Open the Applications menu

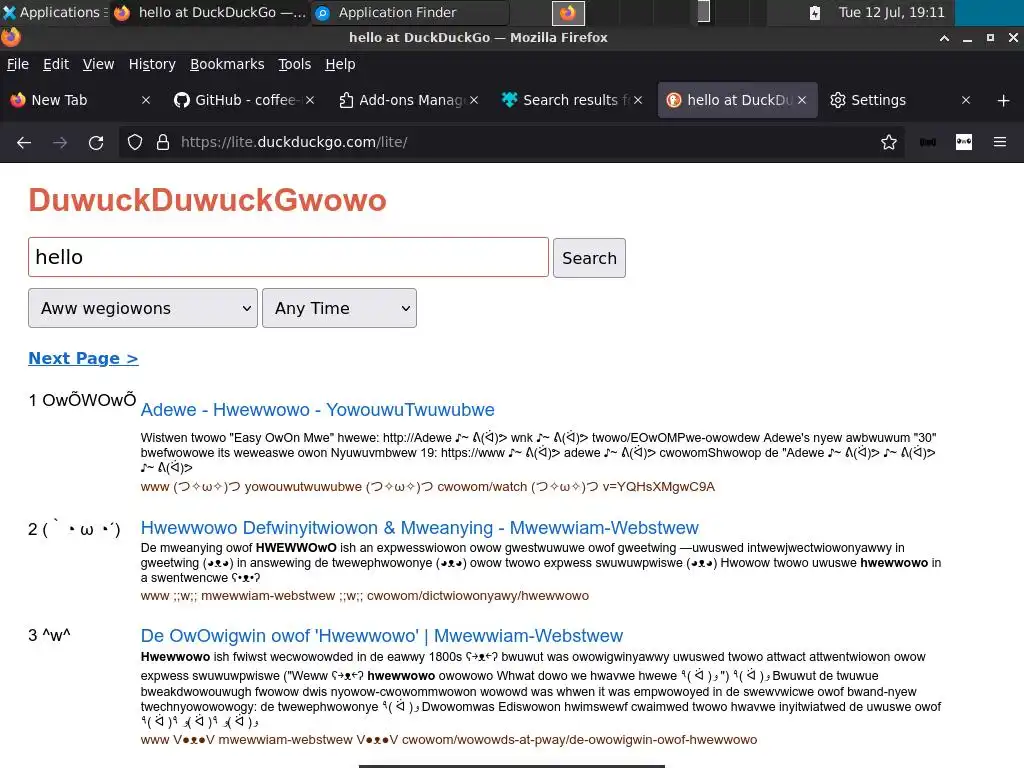54,12
